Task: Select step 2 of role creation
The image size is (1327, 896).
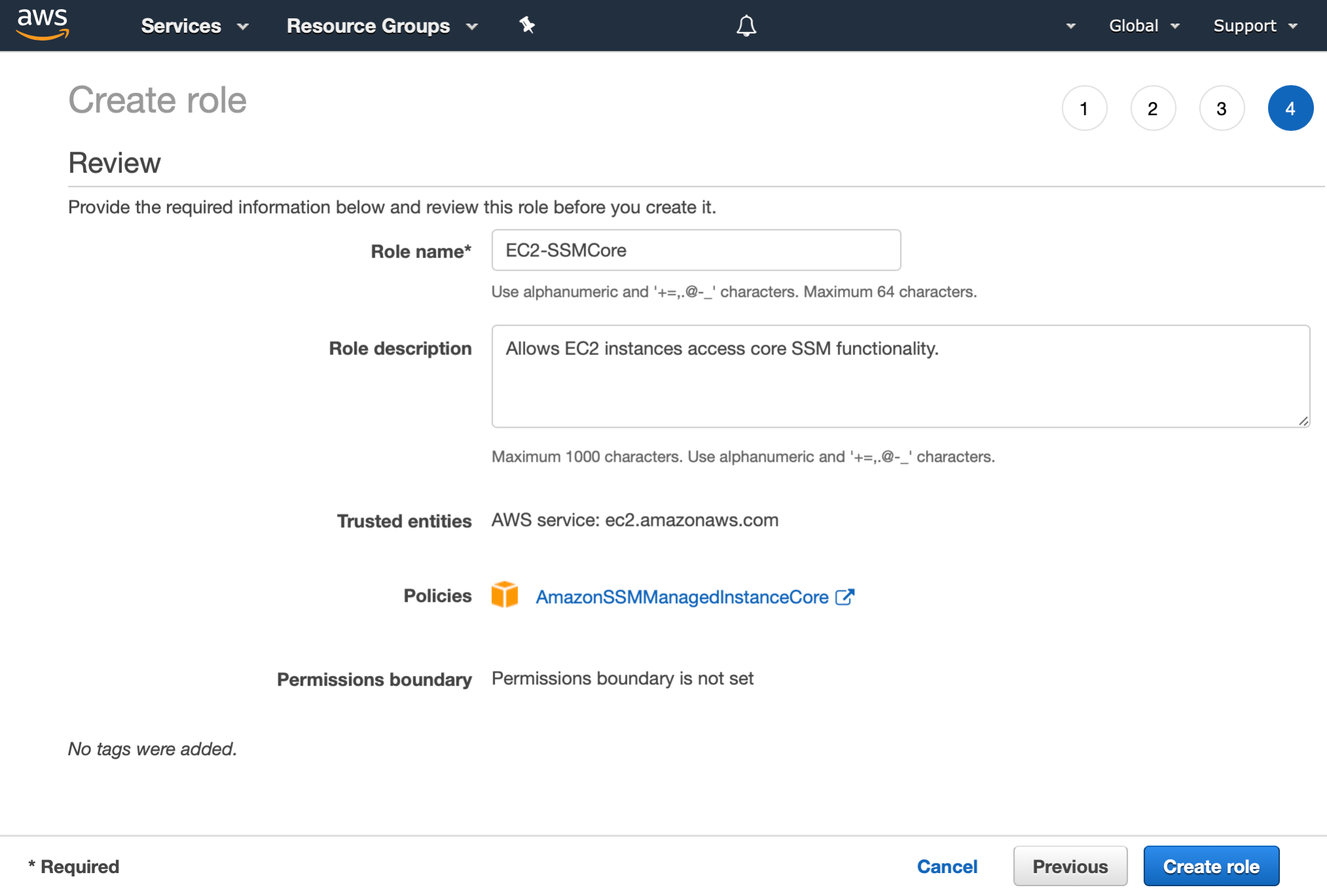Action: (1153, 108)
